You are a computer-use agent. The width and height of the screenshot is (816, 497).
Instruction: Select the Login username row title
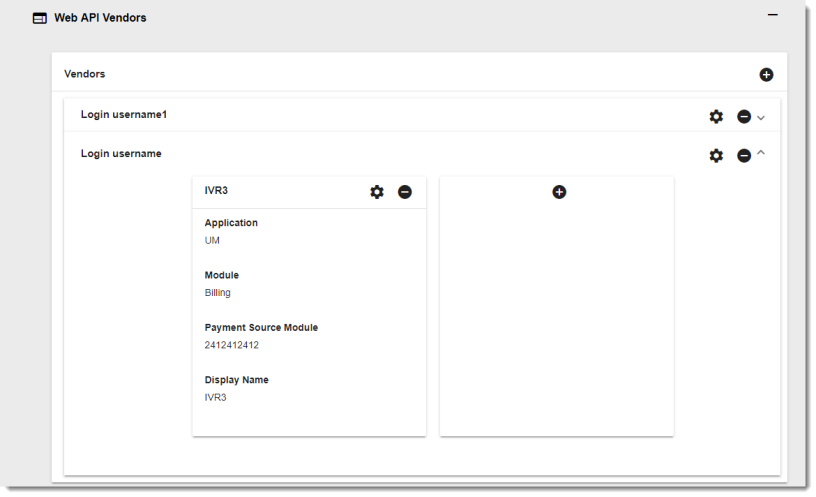[x=121, y=153]
